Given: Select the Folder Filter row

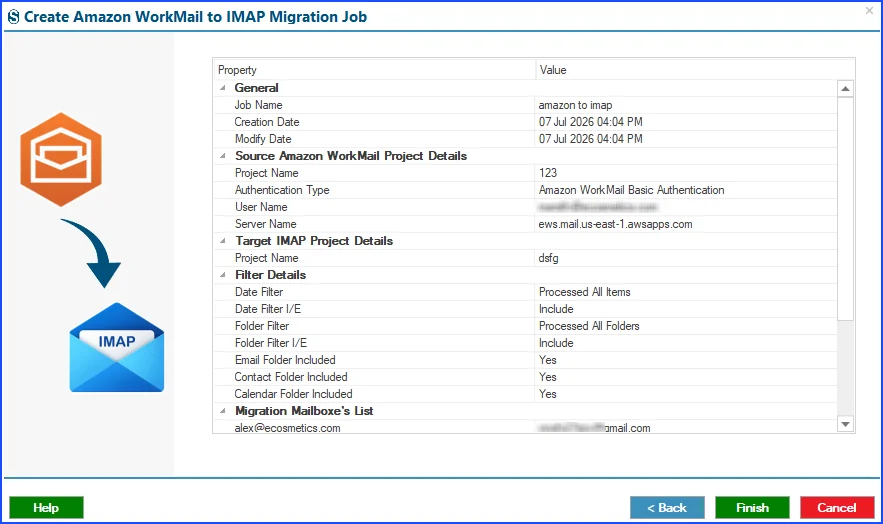Looking at the screenshot, I should pyautogui.click(x=525, y=326).
